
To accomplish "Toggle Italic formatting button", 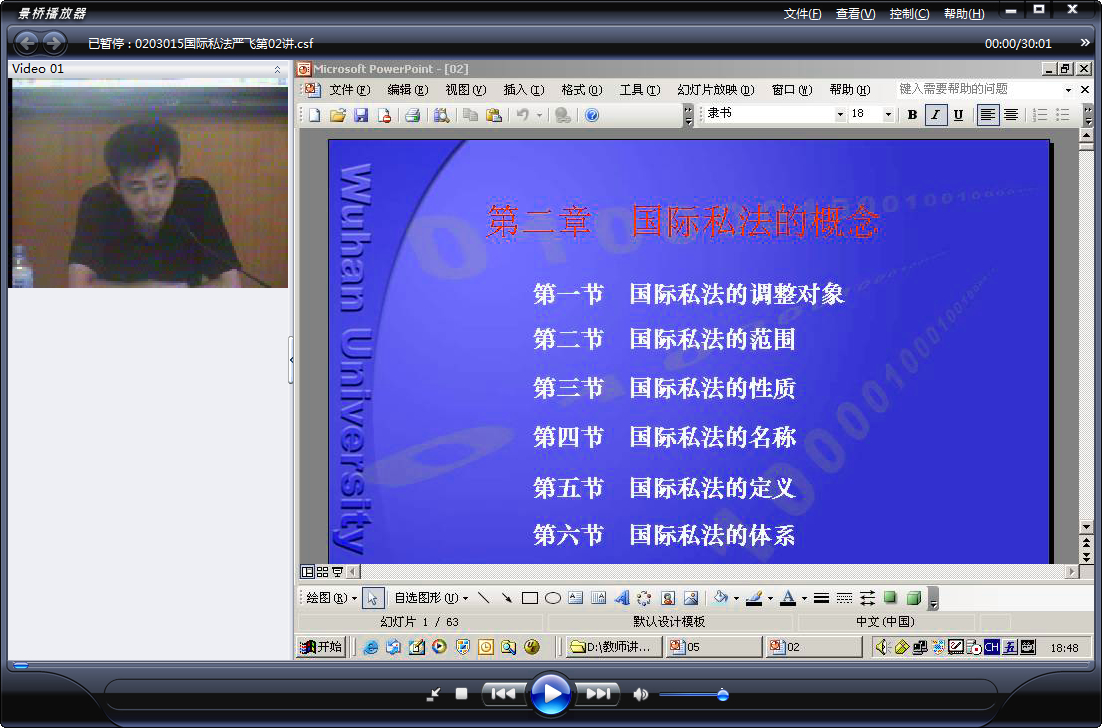I will pyautogui.click(x=935, y=115).
